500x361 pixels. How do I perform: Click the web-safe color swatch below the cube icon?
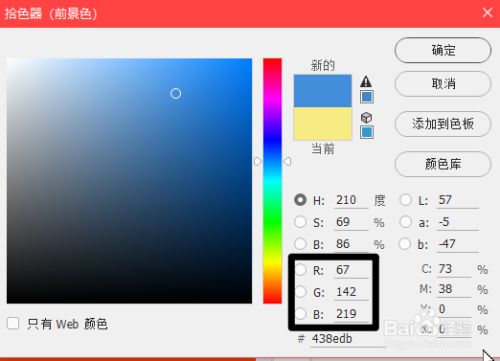pos(367,132)
